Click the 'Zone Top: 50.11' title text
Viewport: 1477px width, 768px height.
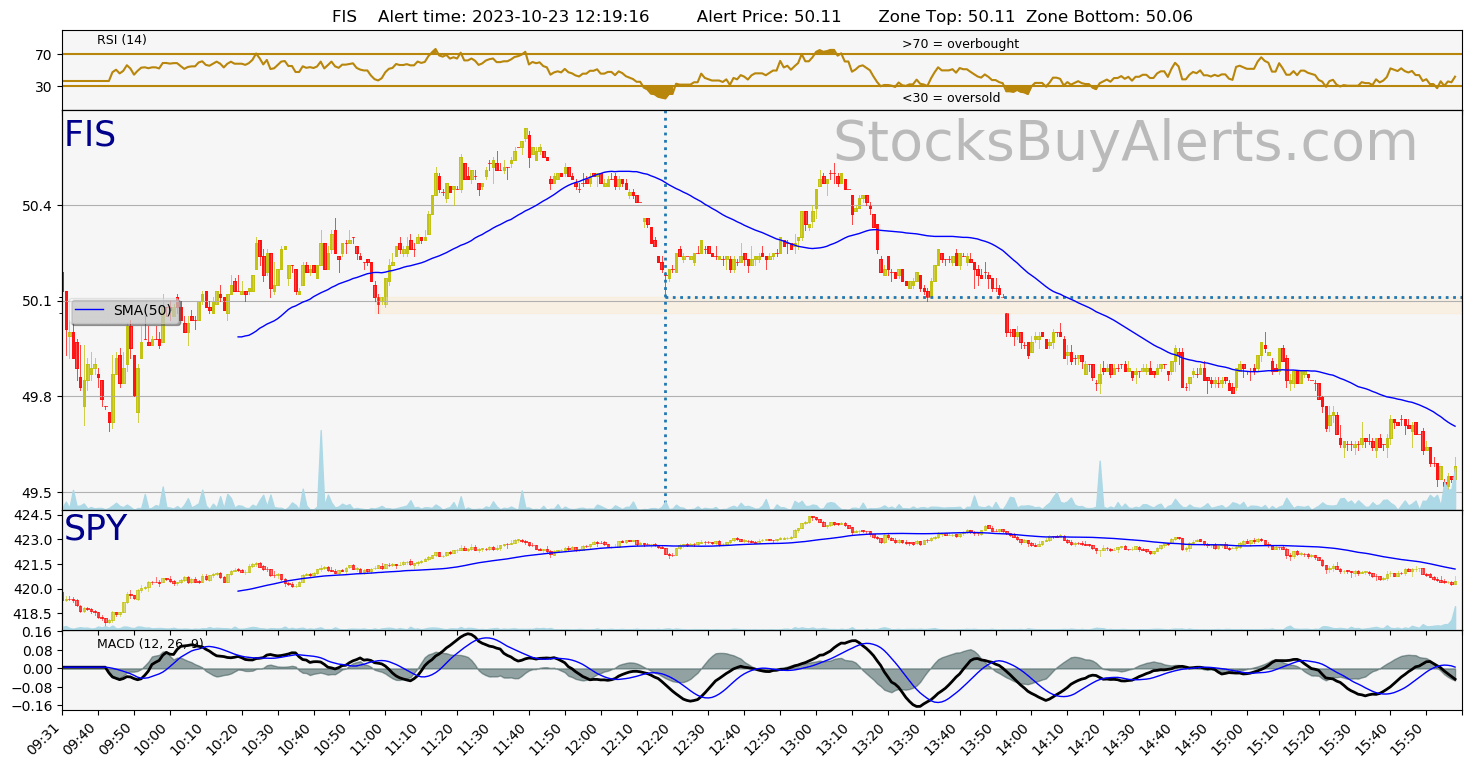point(947,17)
